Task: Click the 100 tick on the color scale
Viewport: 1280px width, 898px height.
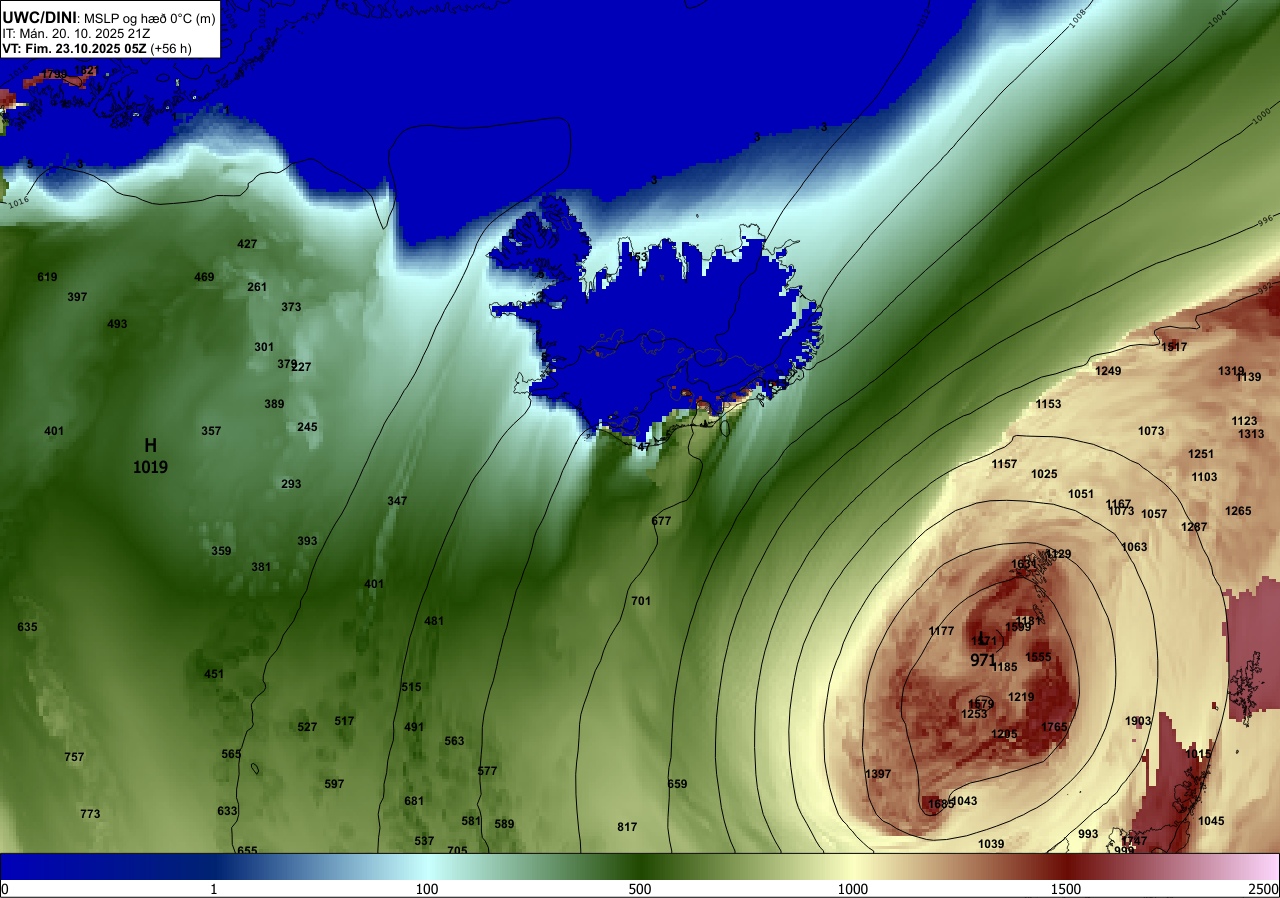Action: 427,889
